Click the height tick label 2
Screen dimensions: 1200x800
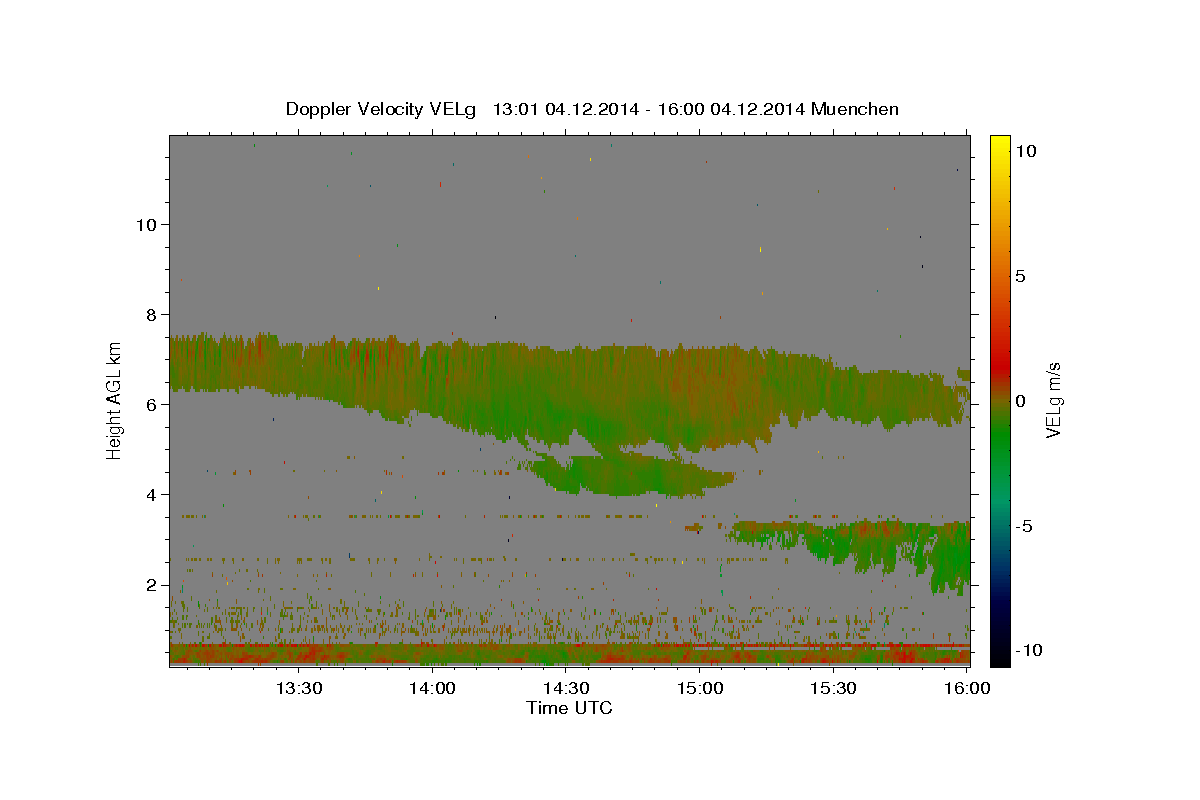(151, 585)
